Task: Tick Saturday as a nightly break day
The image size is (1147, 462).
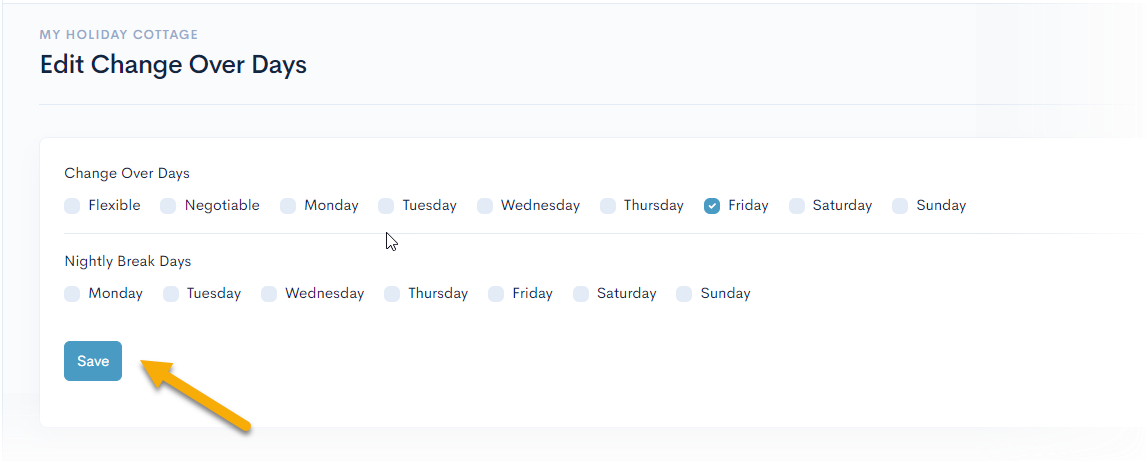Action: click(581, 294)
